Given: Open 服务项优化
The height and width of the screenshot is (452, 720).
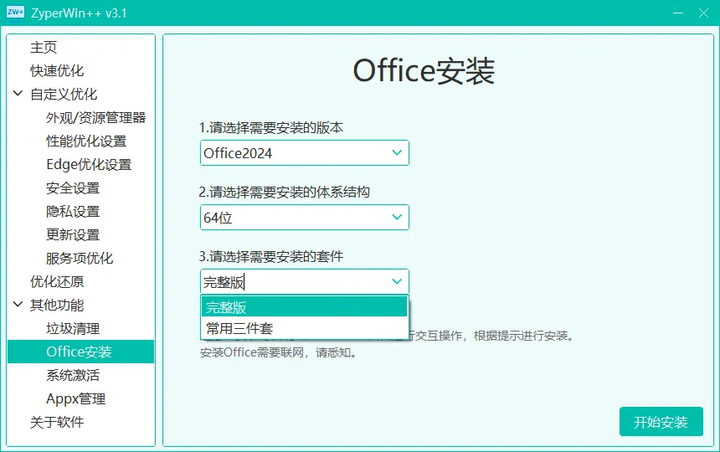Looking at the screenshot, I should (79, 258).
